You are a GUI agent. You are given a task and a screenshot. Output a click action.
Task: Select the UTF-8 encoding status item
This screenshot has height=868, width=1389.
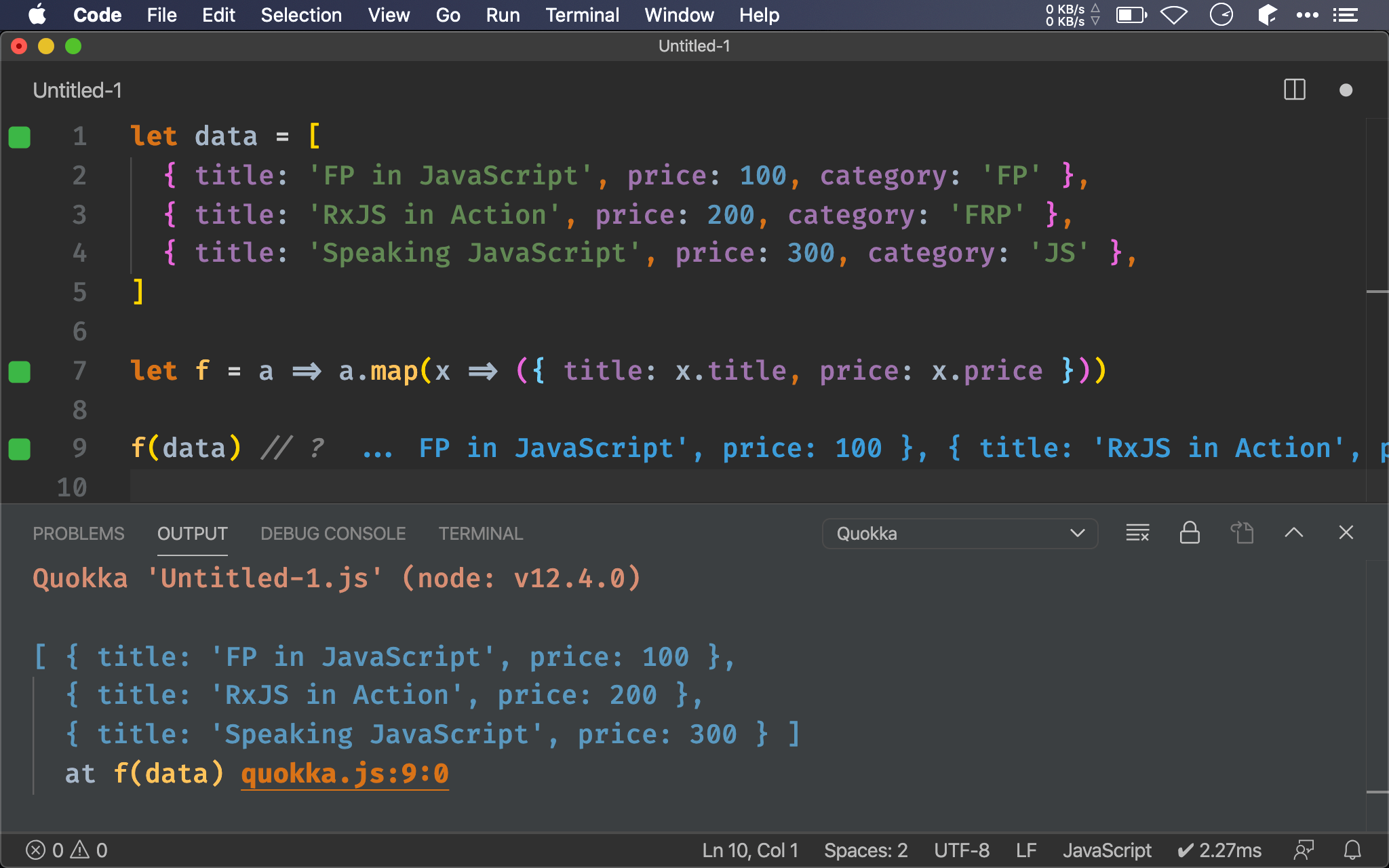tap(962, 850)
